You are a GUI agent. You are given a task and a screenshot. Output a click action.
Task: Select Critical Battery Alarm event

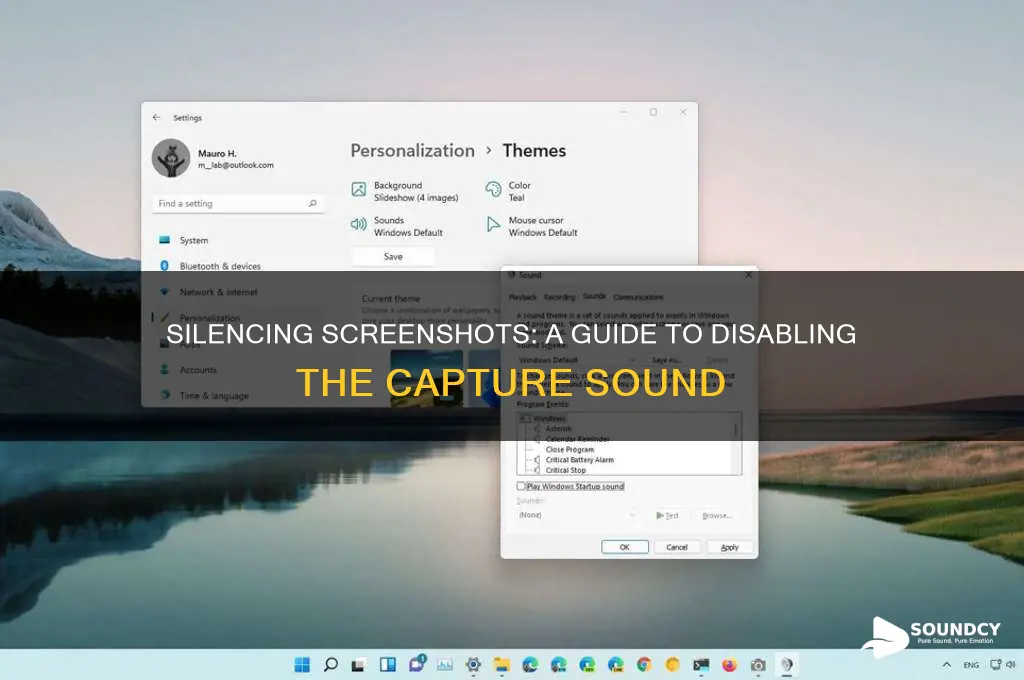tap(579, 460)
